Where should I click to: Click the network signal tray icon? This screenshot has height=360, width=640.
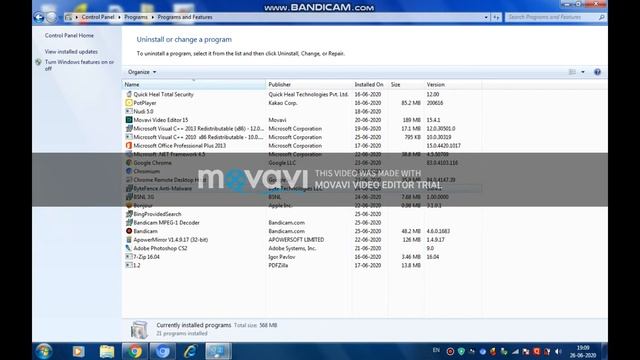(515, 351)
